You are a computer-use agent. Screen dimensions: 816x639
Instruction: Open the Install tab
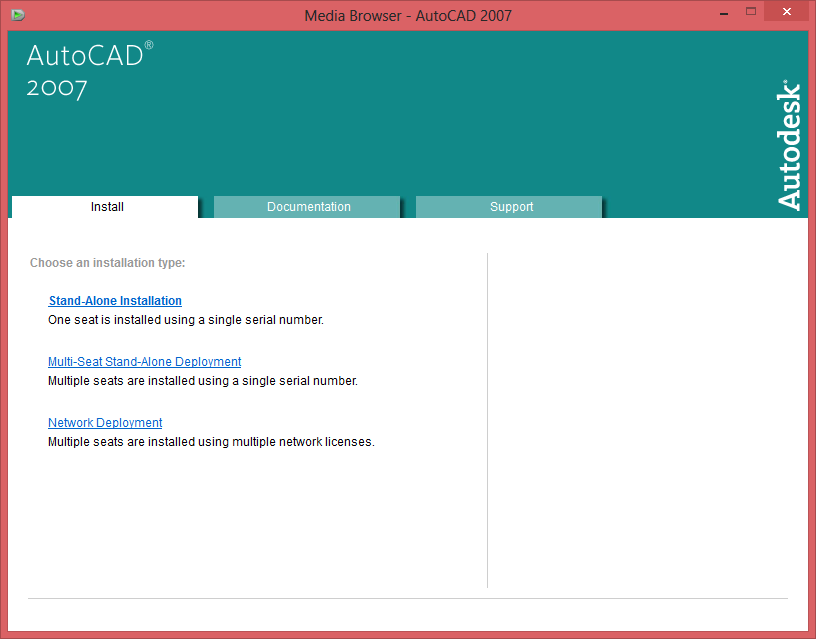105,207
